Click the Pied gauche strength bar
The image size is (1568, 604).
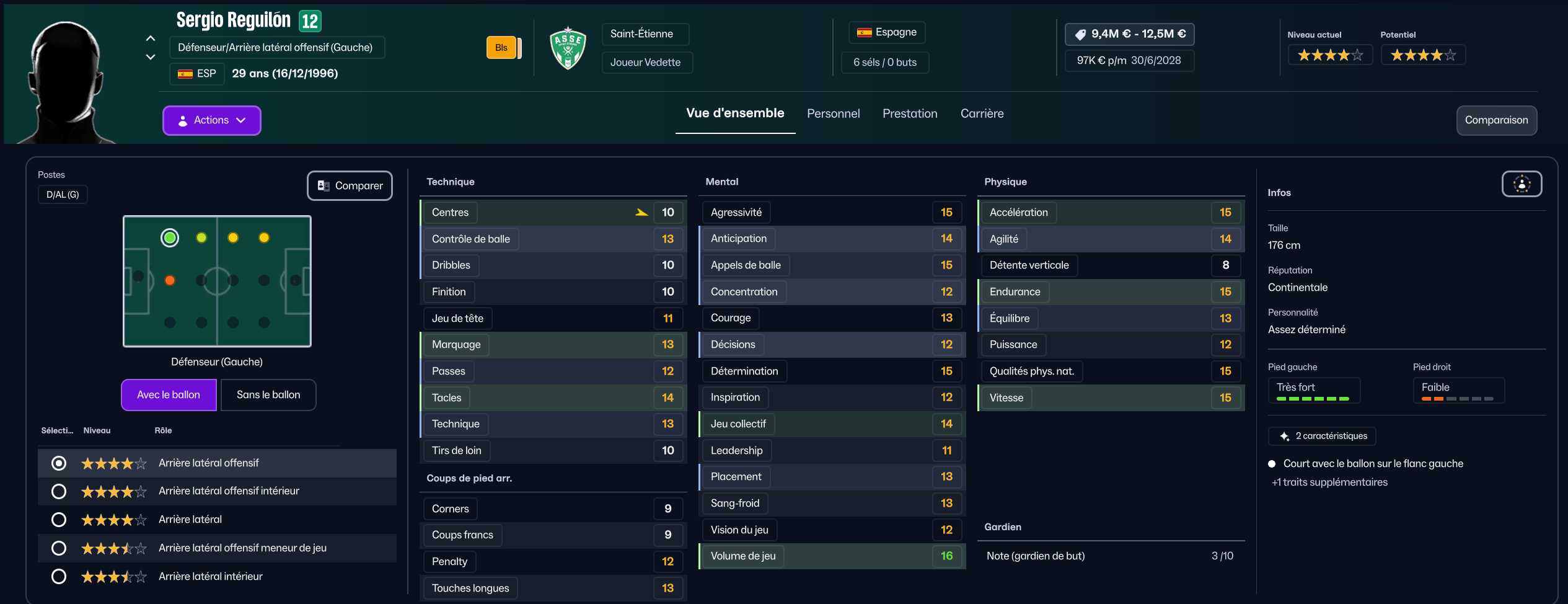click(1313, 399)
